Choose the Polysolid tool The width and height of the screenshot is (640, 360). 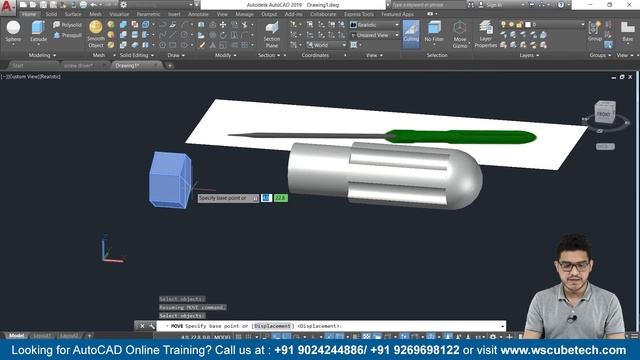point(68,25)
